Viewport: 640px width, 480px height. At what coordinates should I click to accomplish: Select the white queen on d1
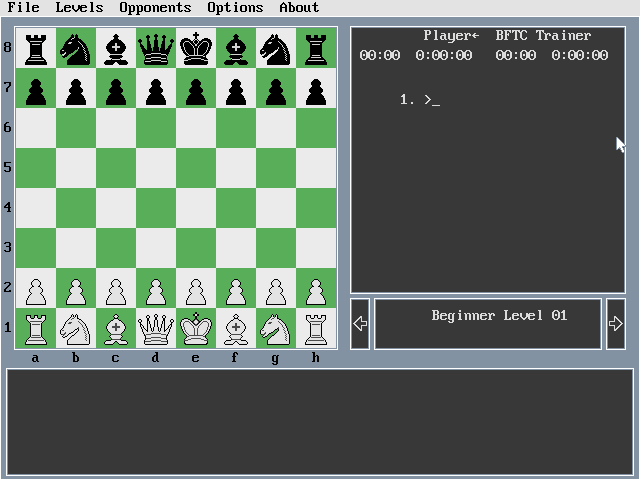pyautogui.click(x=156, y=328)
